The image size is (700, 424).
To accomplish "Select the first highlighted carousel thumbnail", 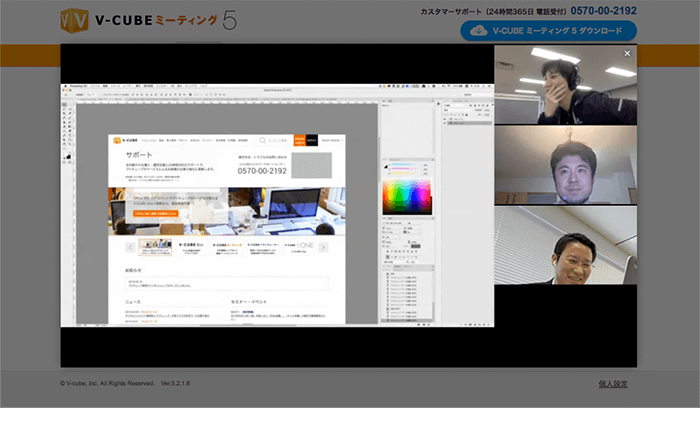I will pos(155,247).
